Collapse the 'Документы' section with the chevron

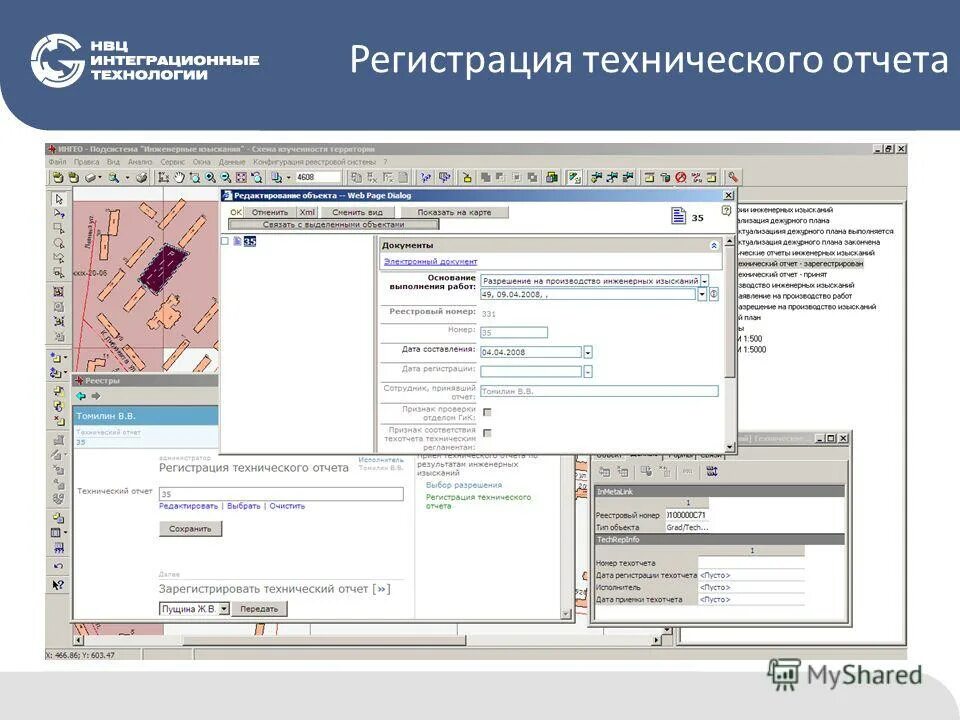pos(714,246)
